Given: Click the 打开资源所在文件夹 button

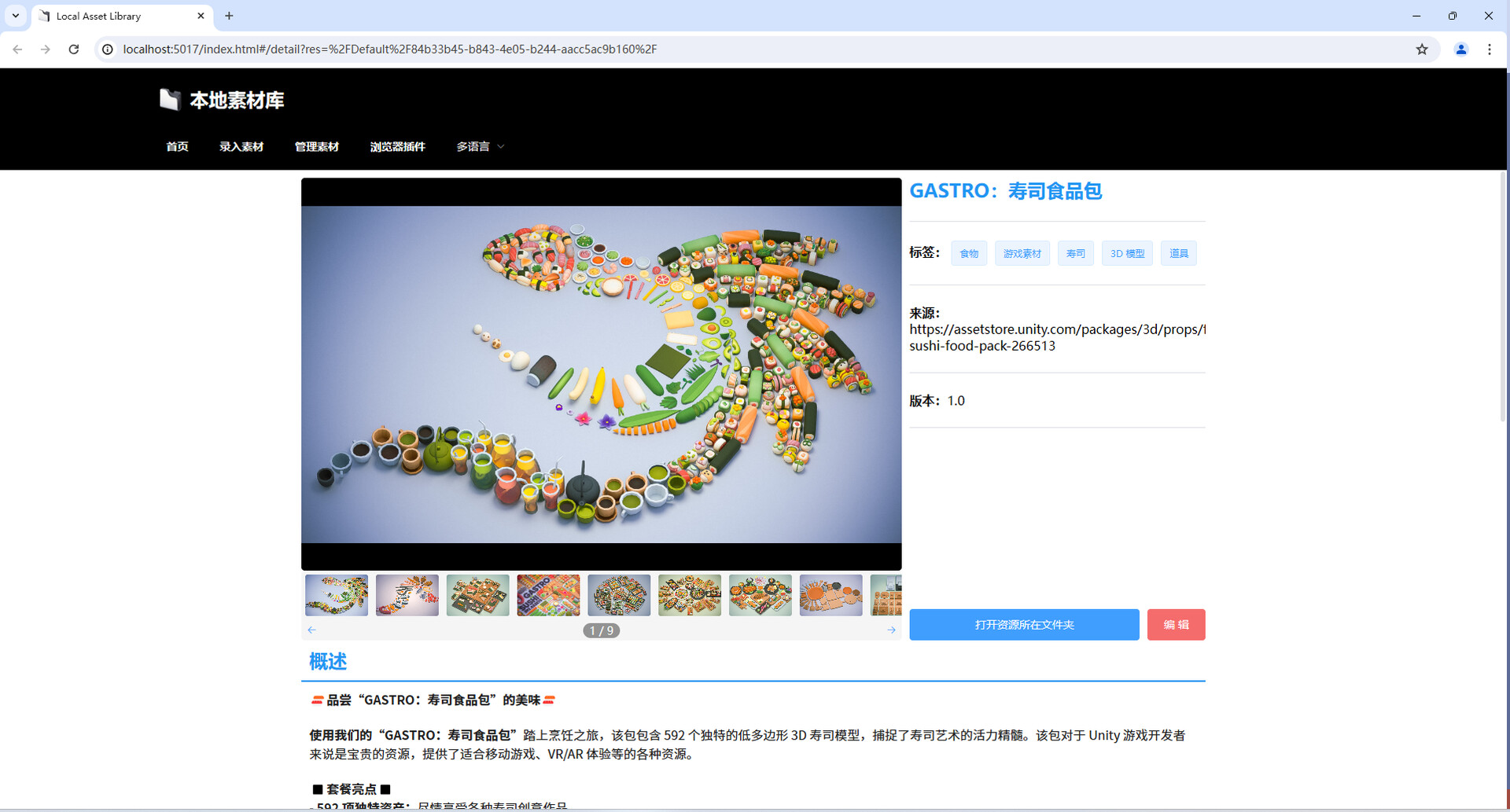Looking at the screenshot, I should coord(1024,625).
